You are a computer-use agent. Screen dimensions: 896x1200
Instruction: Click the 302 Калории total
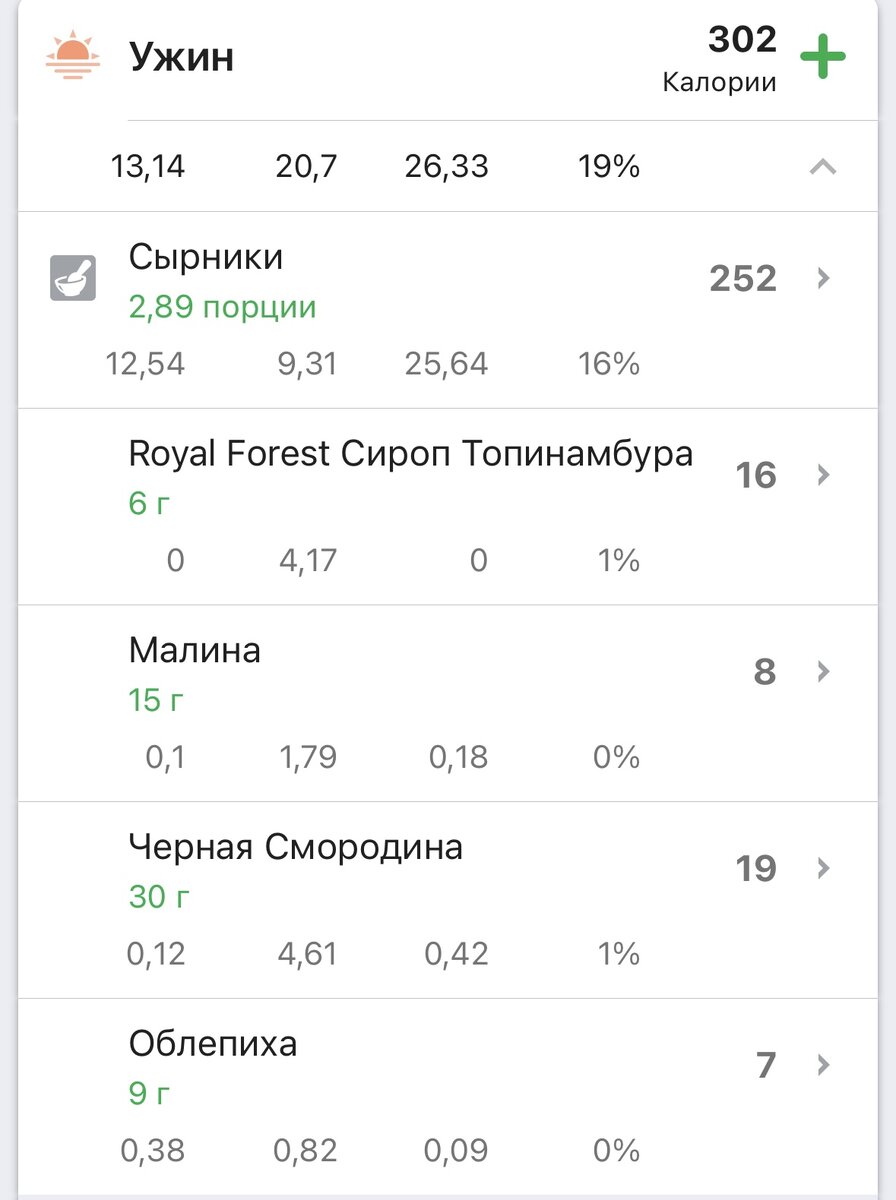pyautogui.click(x=720, y=59)
